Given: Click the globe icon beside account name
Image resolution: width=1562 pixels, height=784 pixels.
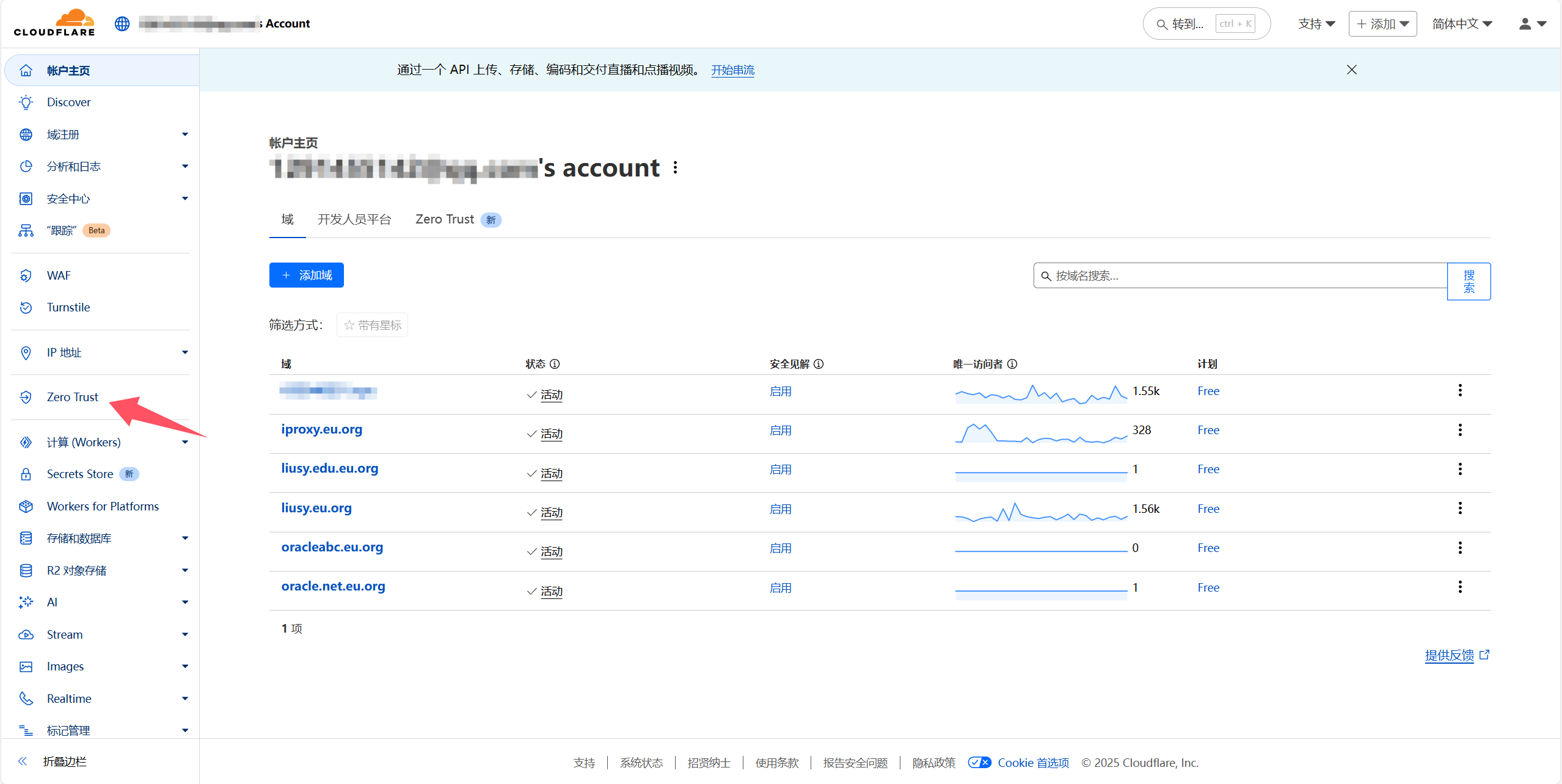Looking at the screenshot, I should click(122, 24).
